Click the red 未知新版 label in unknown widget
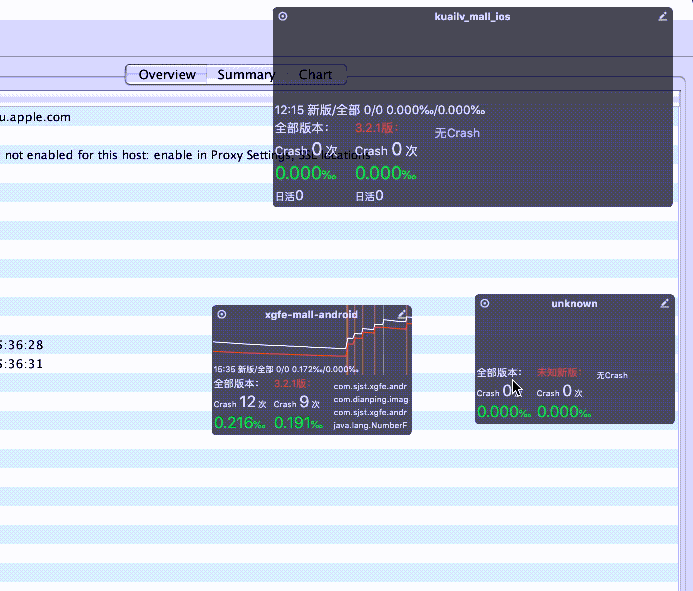693x591 pixels. click(x=558, y=373)
